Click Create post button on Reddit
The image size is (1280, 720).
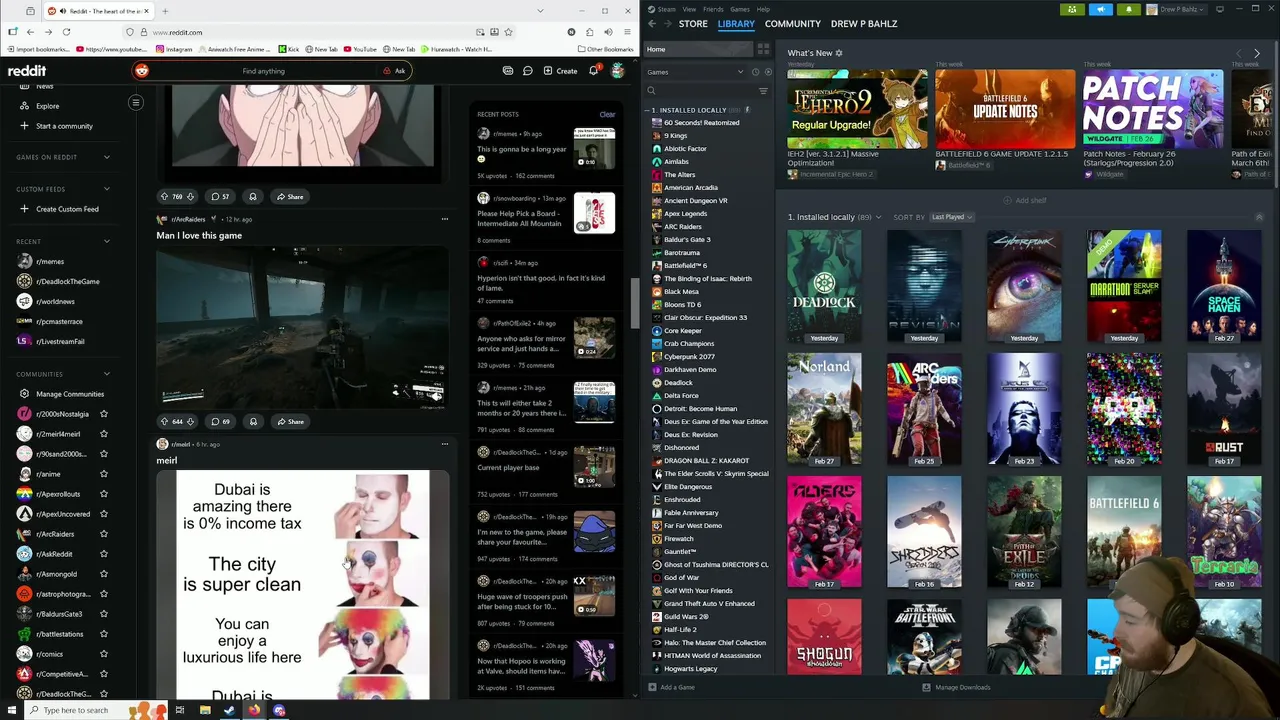[560, 71]
